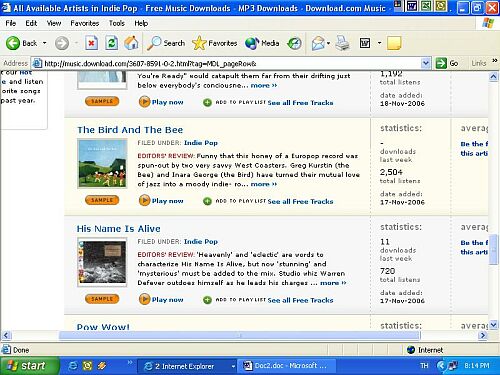Click the yellow note toolbar icon
The image size is (500, 375).
pos(394,43)
